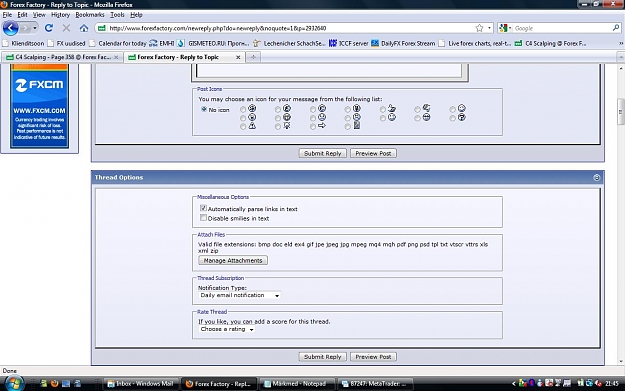
Task: Bookmark this page with the star icon
Action: [x=479, y=28]
